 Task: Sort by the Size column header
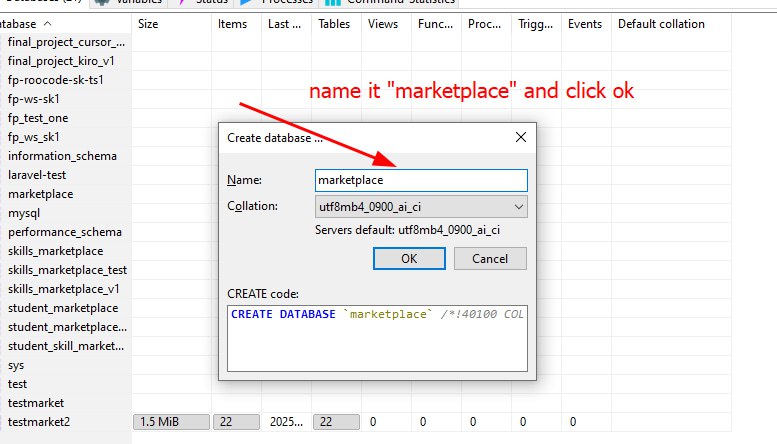point(171,24)
